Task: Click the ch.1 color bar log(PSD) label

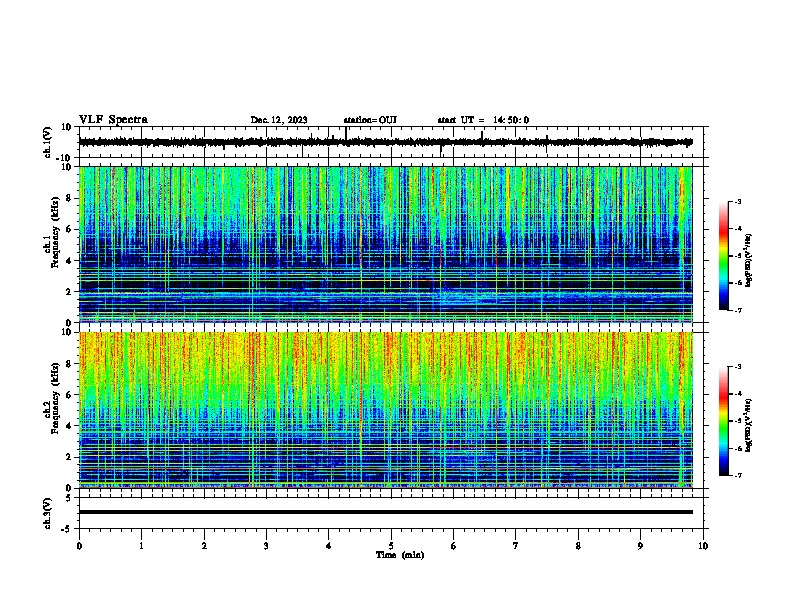Action: coord(749,261)
